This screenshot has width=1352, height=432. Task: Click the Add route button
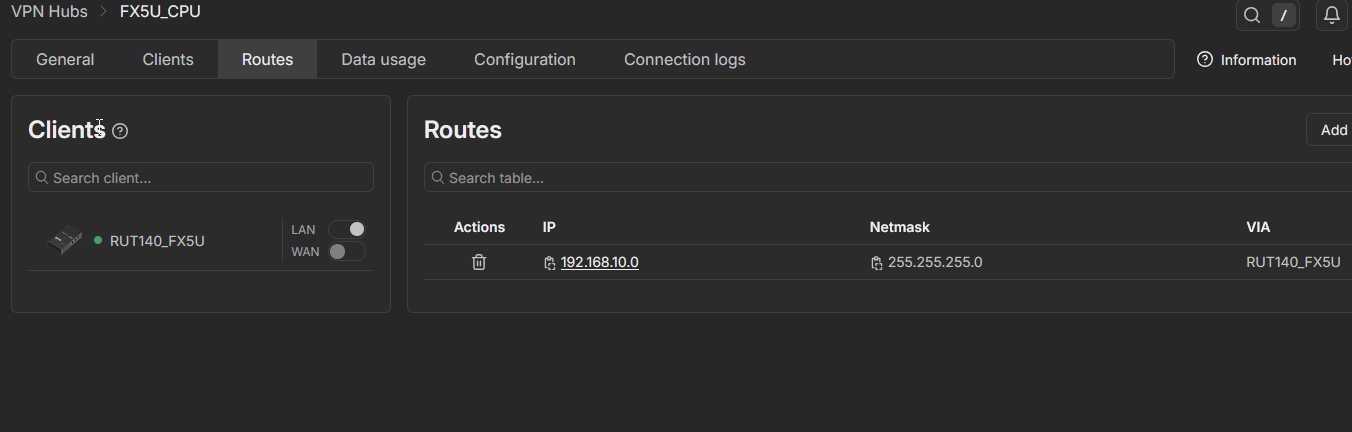point(1331,130)
